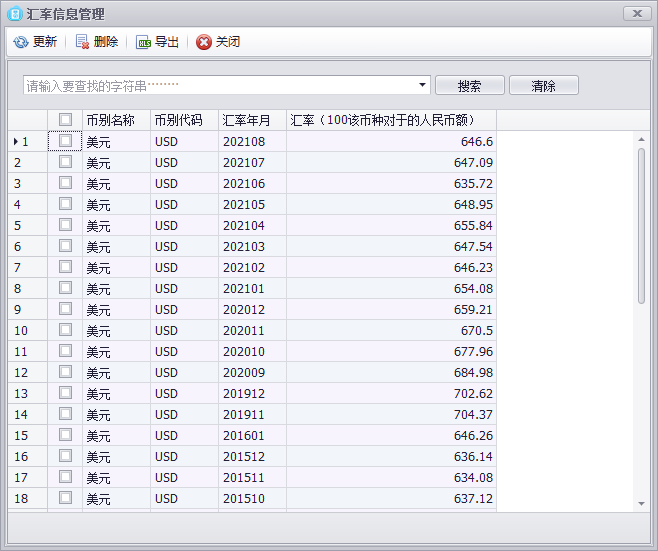
Task: Click the 更新 refresh icon in toolbar
Action: tap(21, 42)
